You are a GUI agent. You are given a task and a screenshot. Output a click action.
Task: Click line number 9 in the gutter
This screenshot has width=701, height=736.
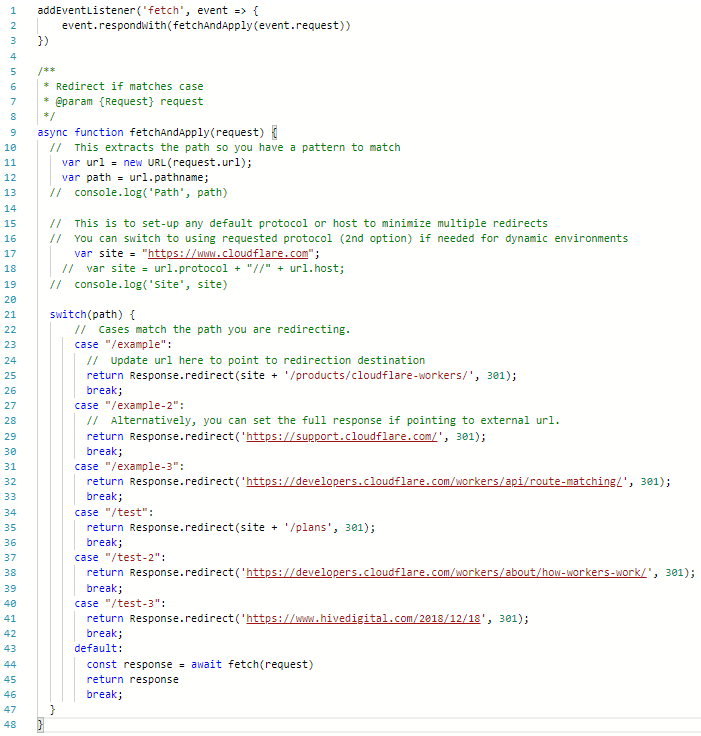click(13, 132)
